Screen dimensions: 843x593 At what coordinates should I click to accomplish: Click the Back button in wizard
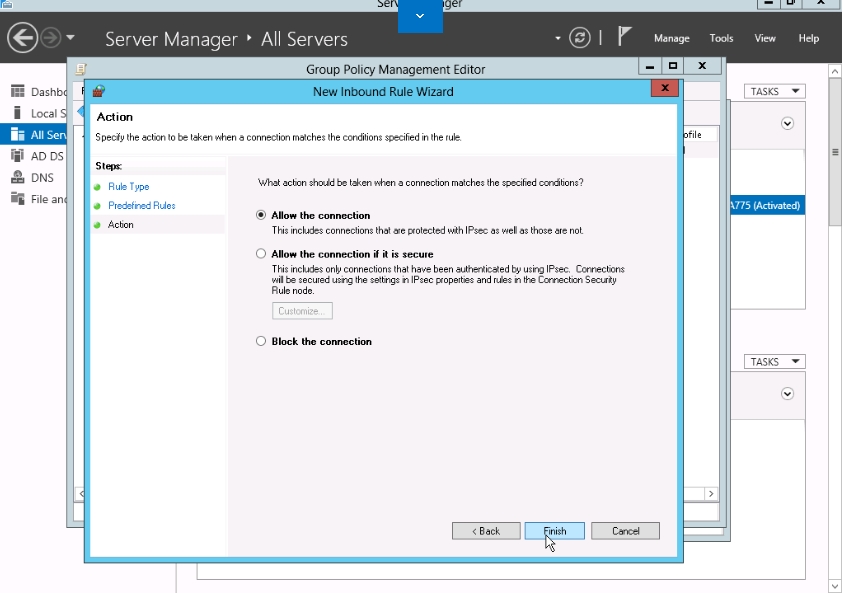[x=486, y=531]
